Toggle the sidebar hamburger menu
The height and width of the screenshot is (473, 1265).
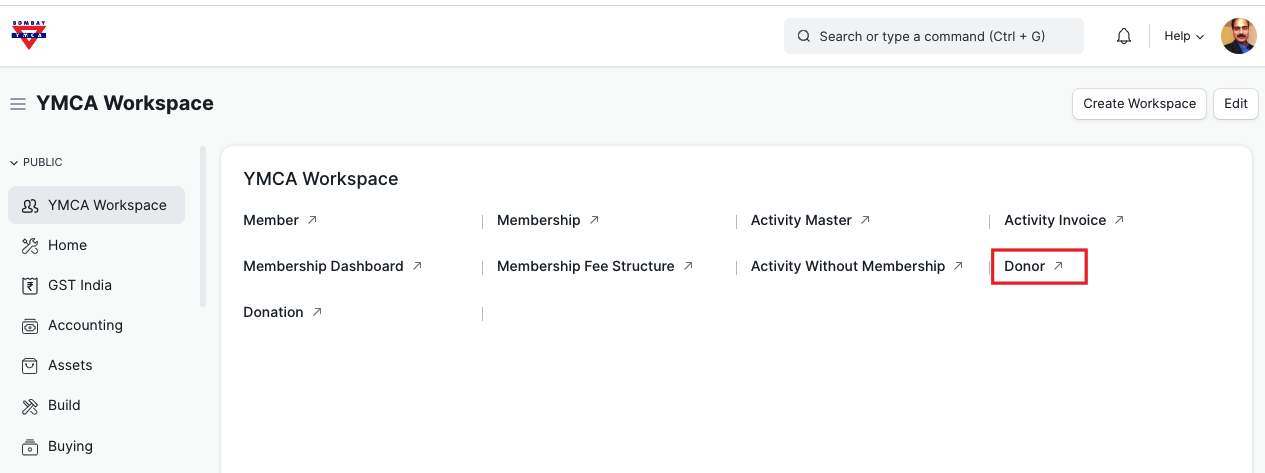tap(18, 104)
